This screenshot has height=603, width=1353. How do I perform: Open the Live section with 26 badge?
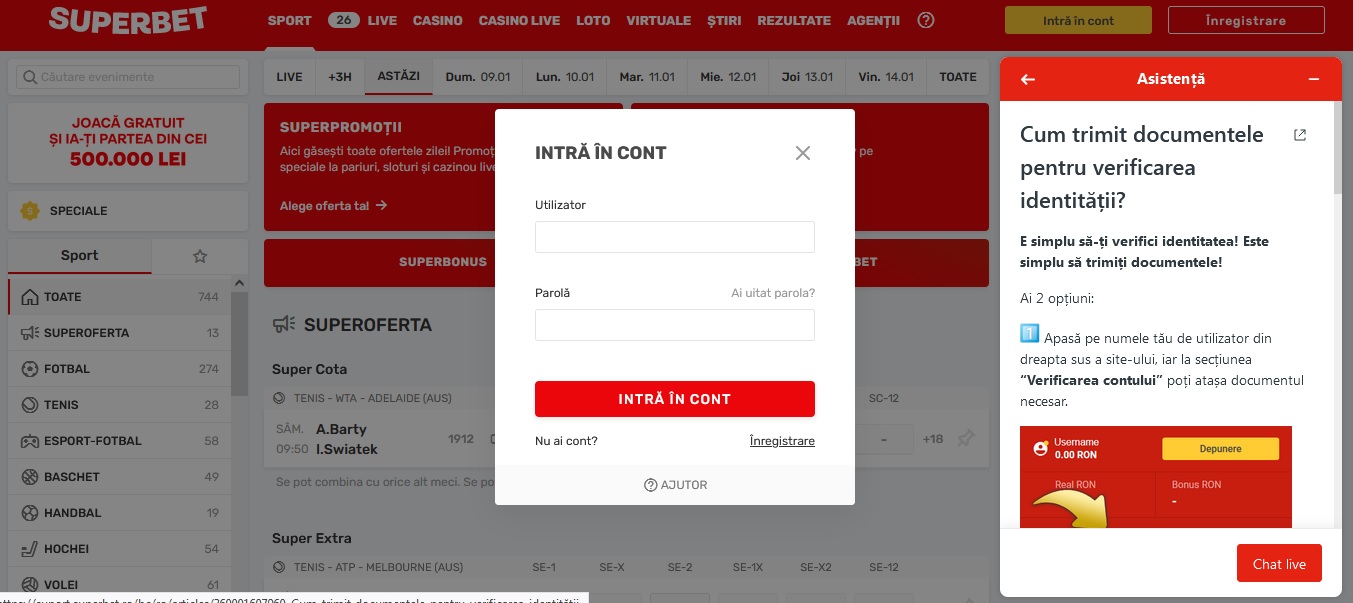coord(362,20)
